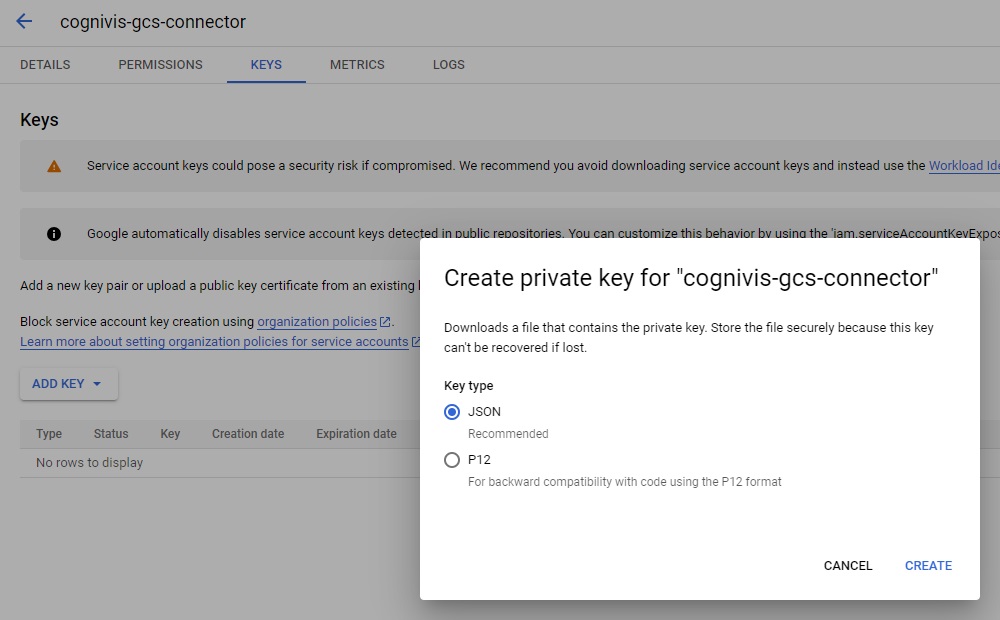Expand the ADD KEY dropdown
This screenshot has height=620, width=1000.
(68, 384)
